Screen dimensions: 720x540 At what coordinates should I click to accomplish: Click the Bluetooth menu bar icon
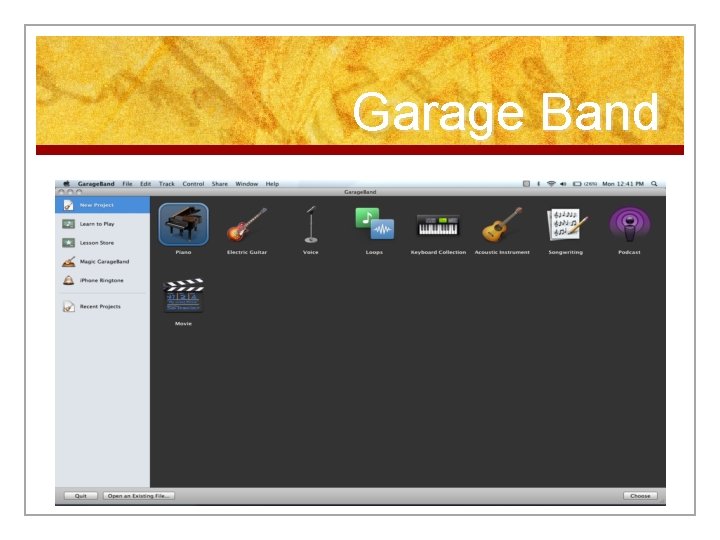point(539,184)
